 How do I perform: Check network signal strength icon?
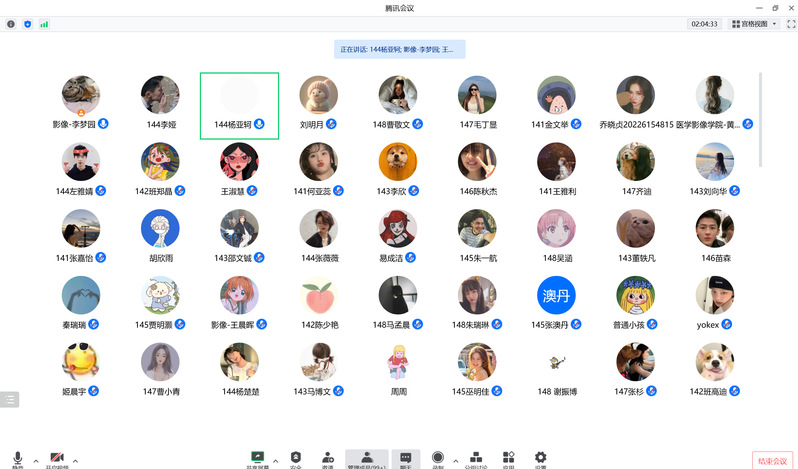tap(44, 23)
